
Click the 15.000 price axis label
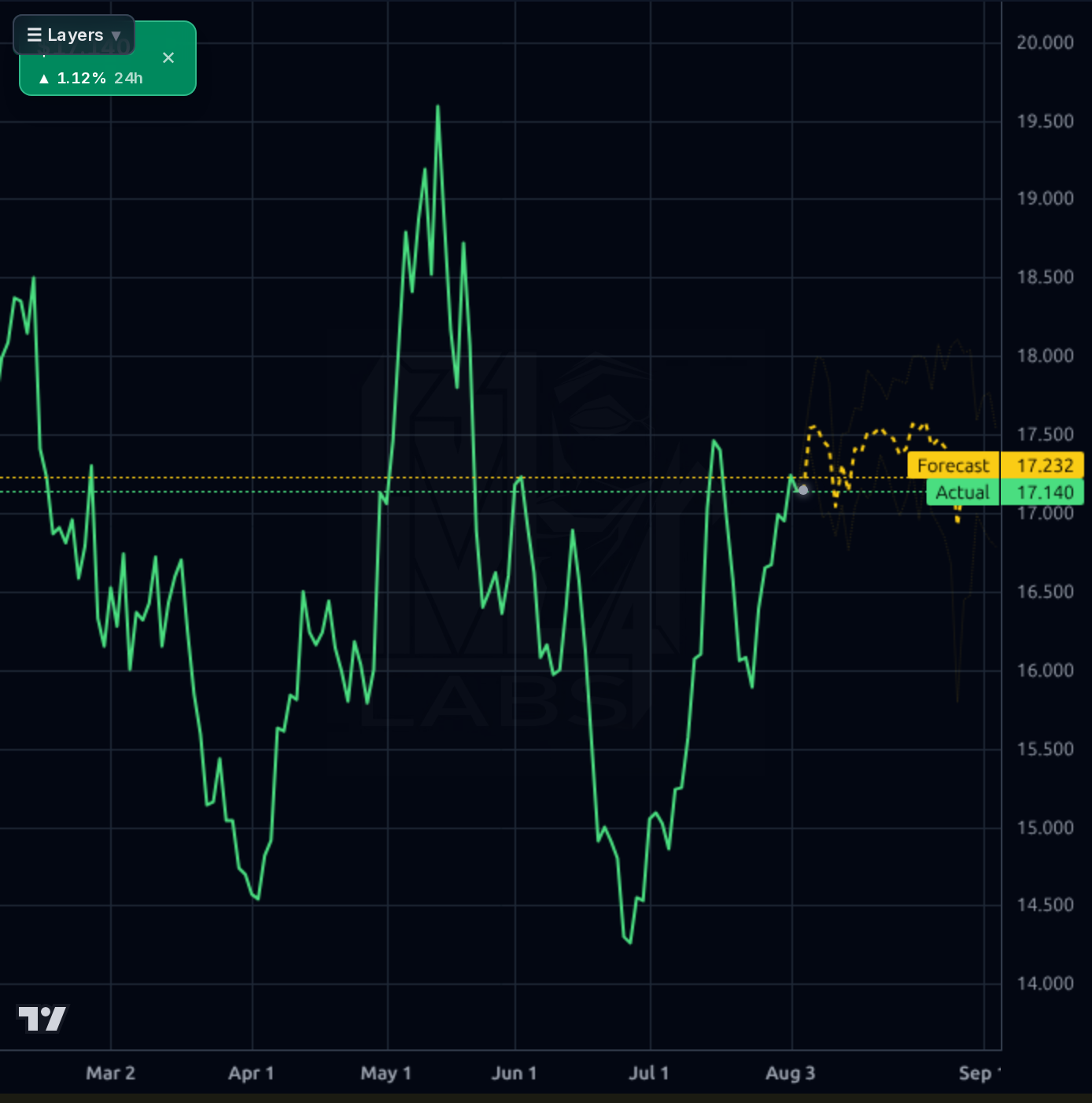click(1045, 828)
